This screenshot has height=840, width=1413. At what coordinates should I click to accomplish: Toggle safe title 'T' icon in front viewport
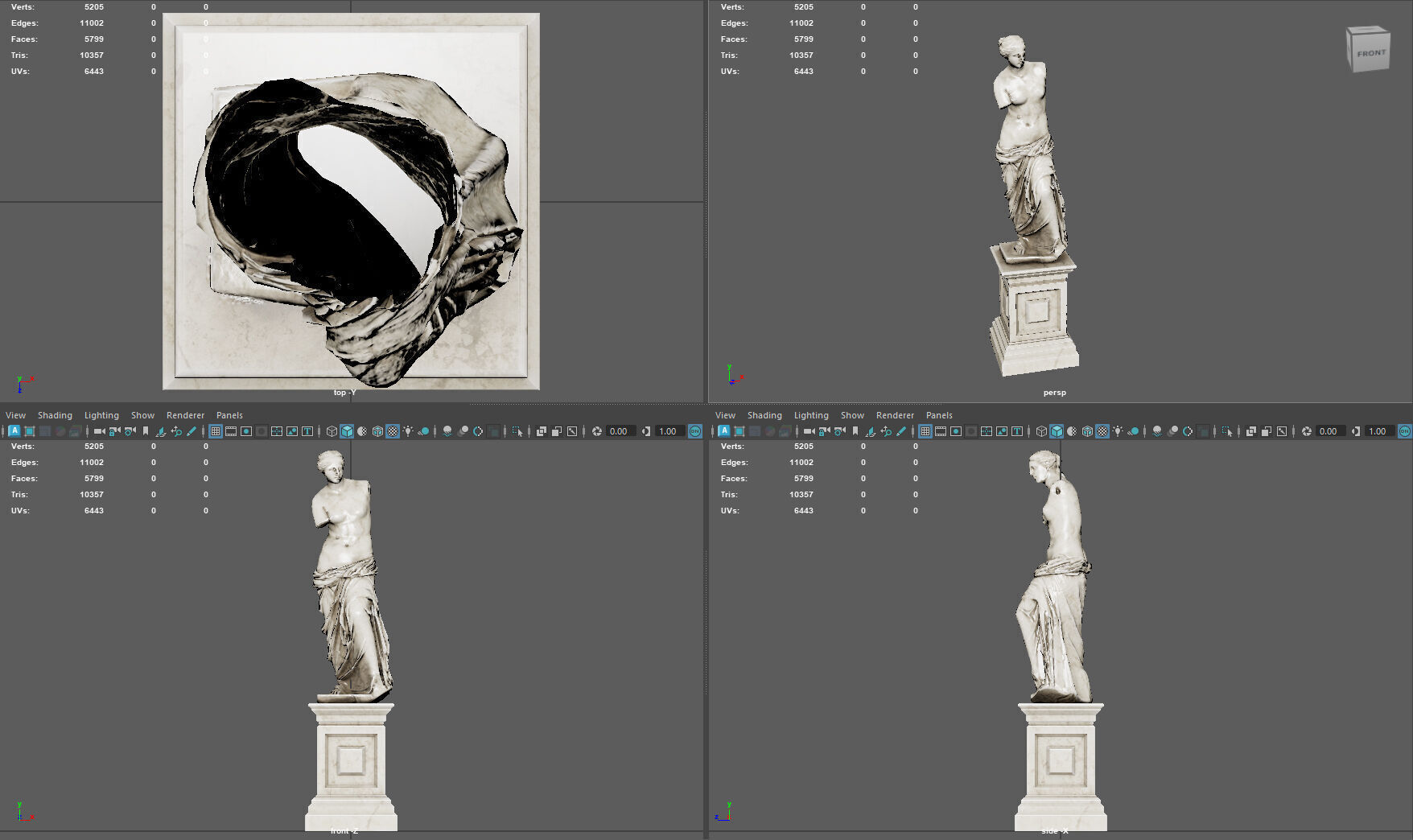[x=307, y=431]
